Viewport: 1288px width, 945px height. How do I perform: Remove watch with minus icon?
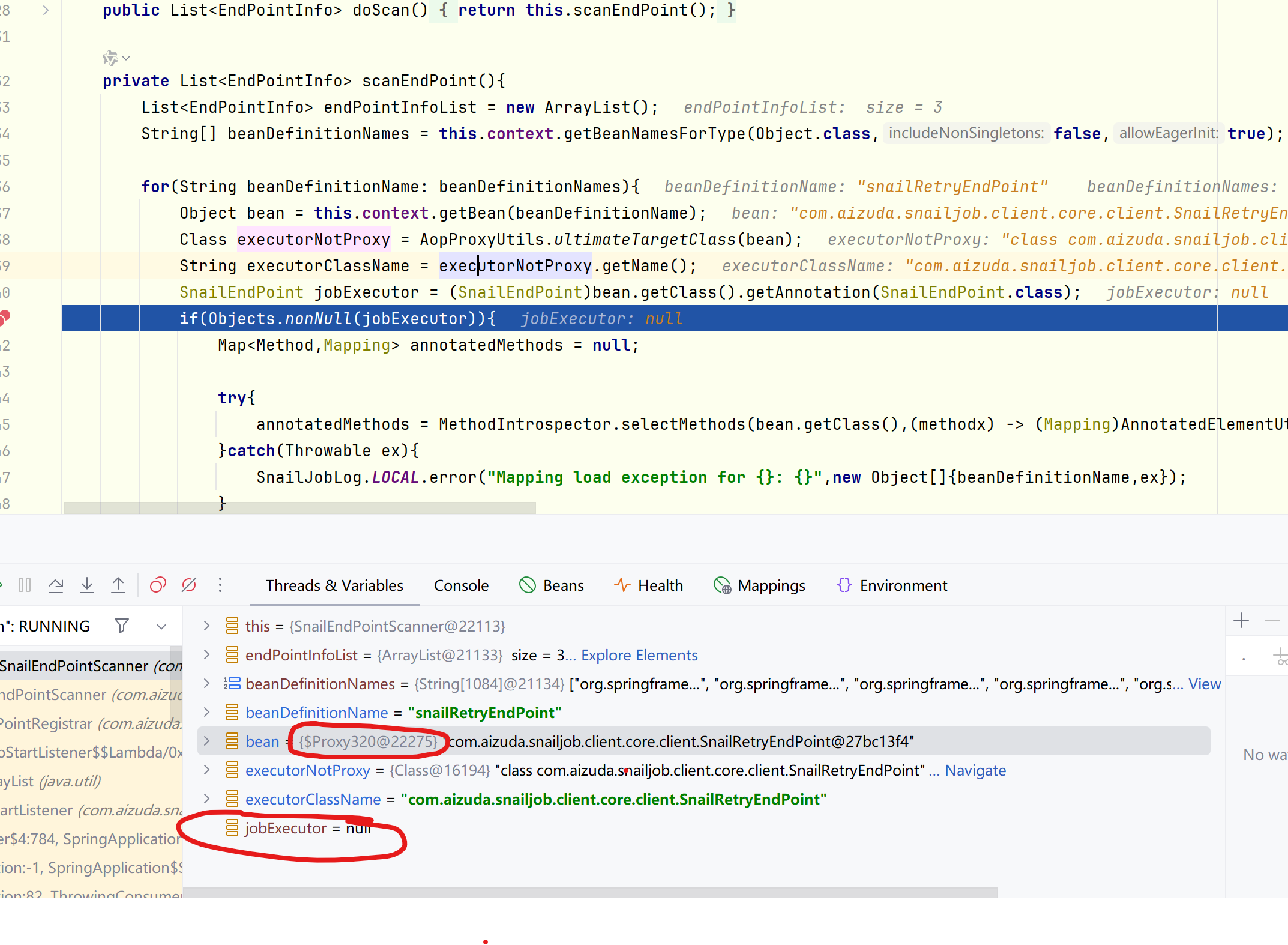(x=1272, y=620)
